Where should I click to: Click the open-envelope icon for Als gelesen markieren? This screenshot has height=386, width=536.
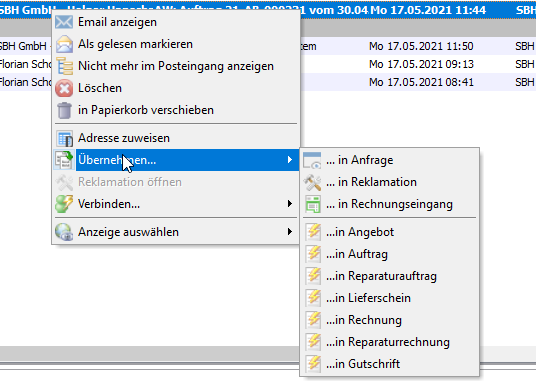(x=64, y=44)
